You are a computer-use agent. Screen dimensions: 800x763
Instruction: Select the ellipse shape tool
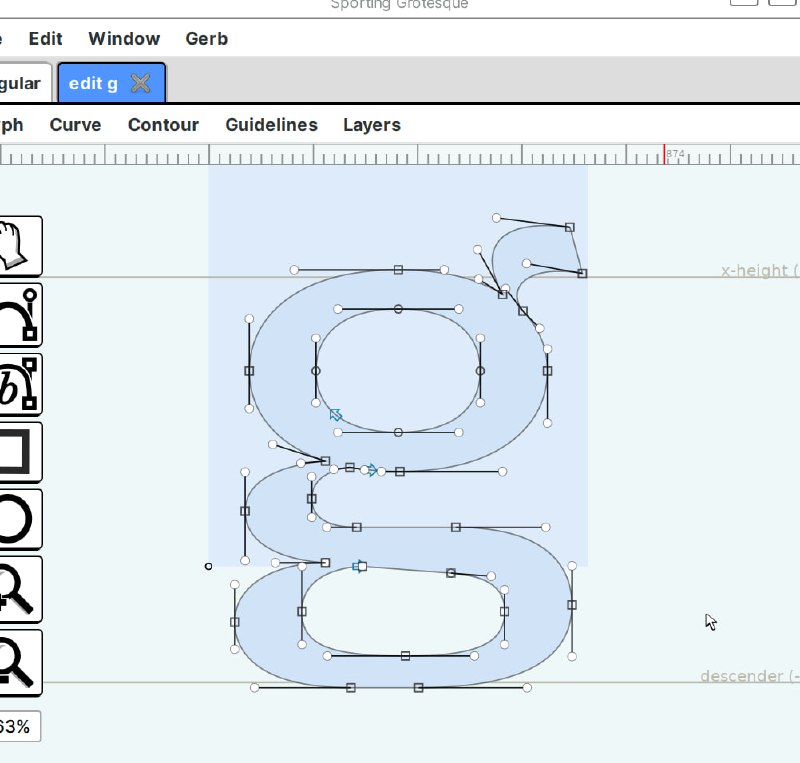pyautogui.click(x=17, y=519)
